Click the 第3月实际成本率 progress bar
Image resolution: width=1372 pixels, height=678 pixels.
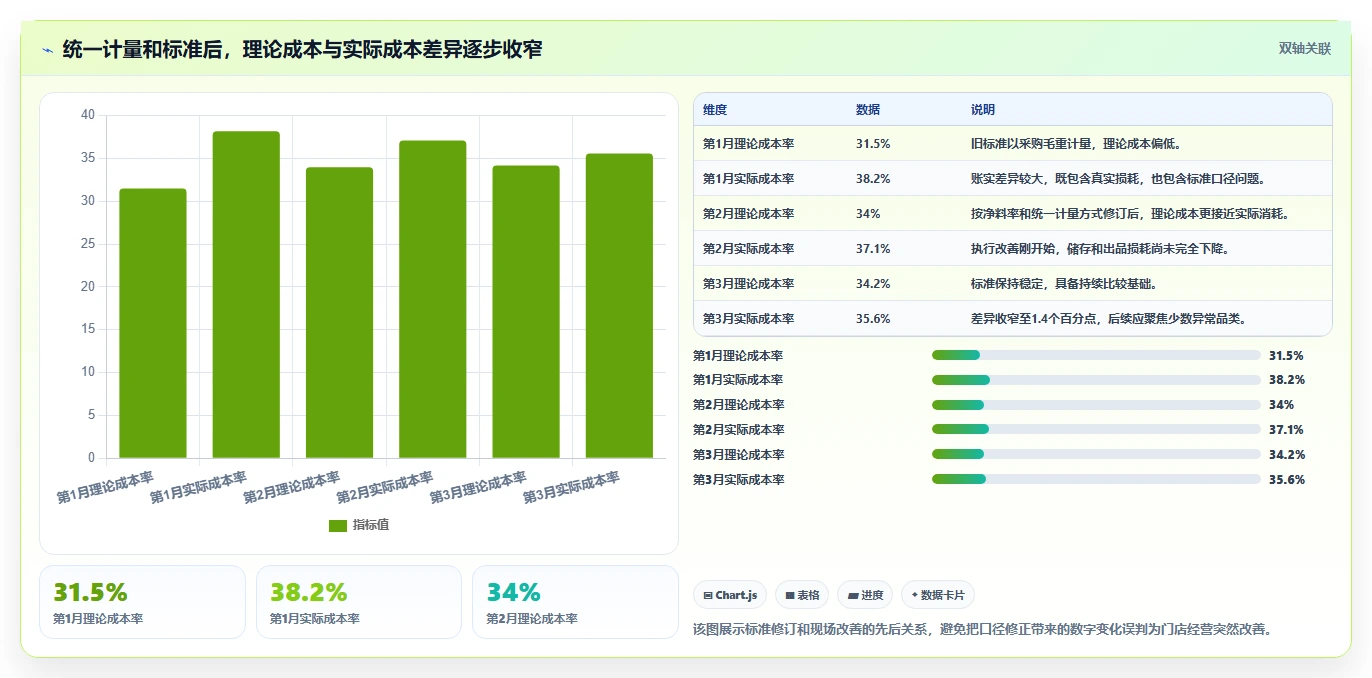(1096, 480)
